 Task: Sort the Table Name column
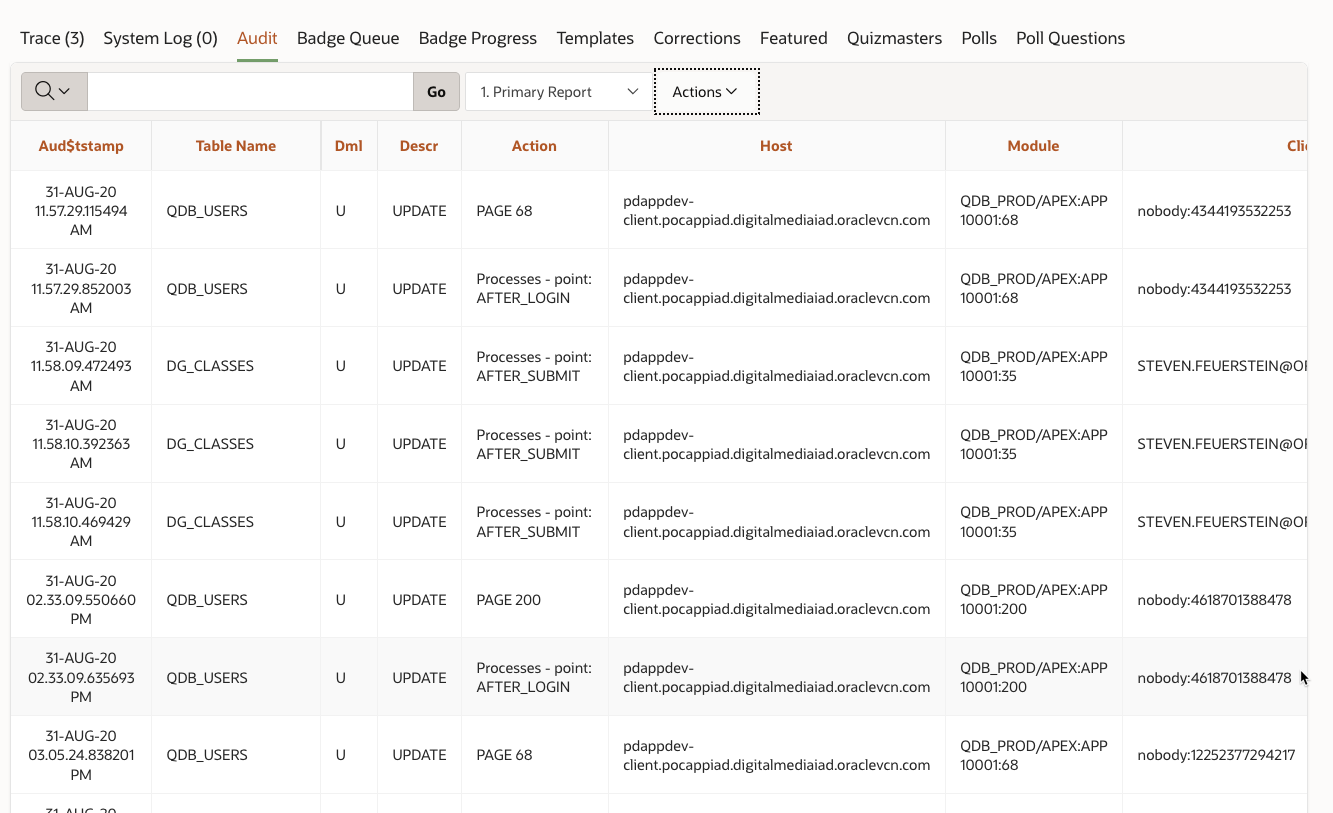tap(235, 145)
